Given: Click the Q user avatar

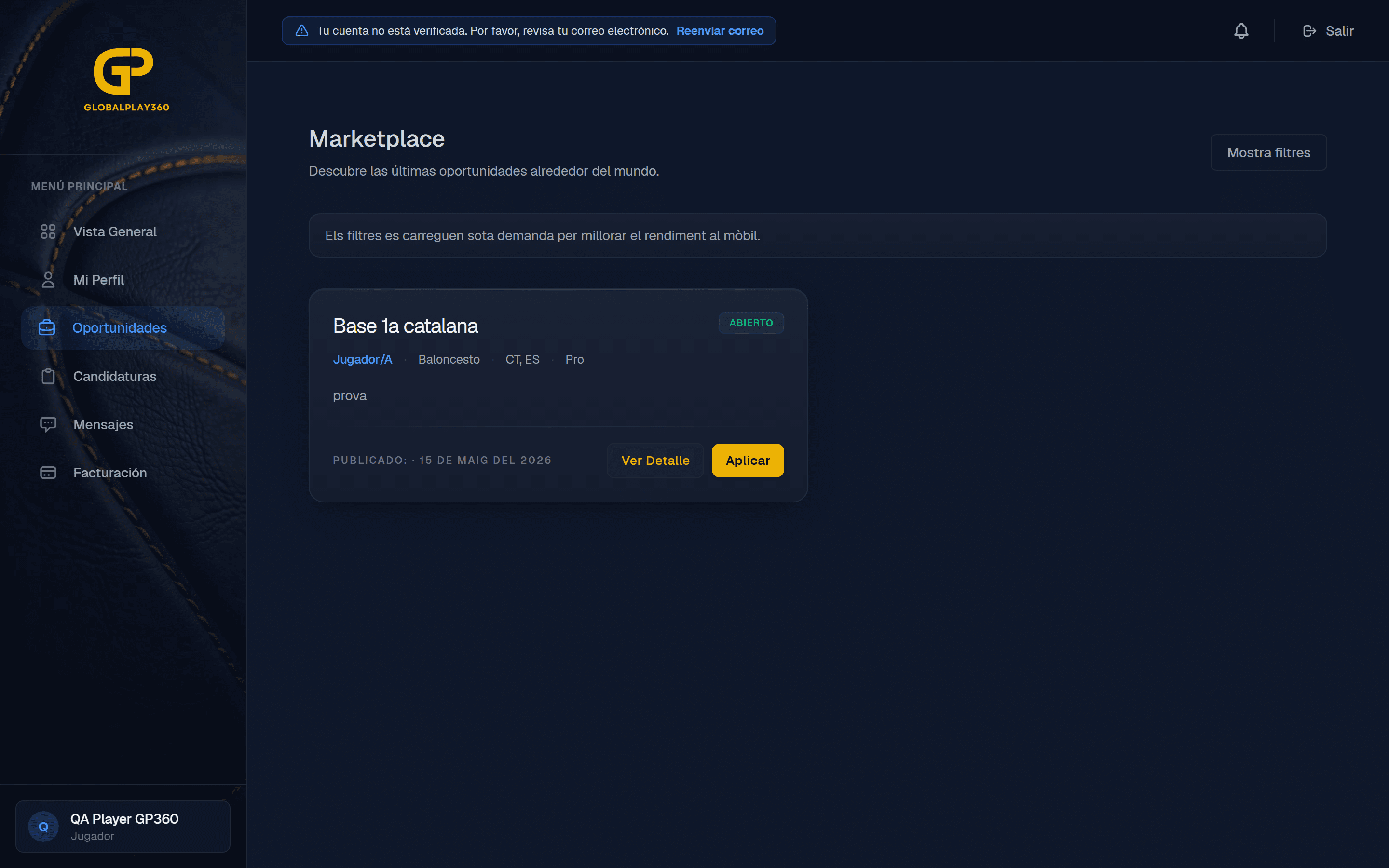Looking at the screenshot, I should click(x=43, y=827).
